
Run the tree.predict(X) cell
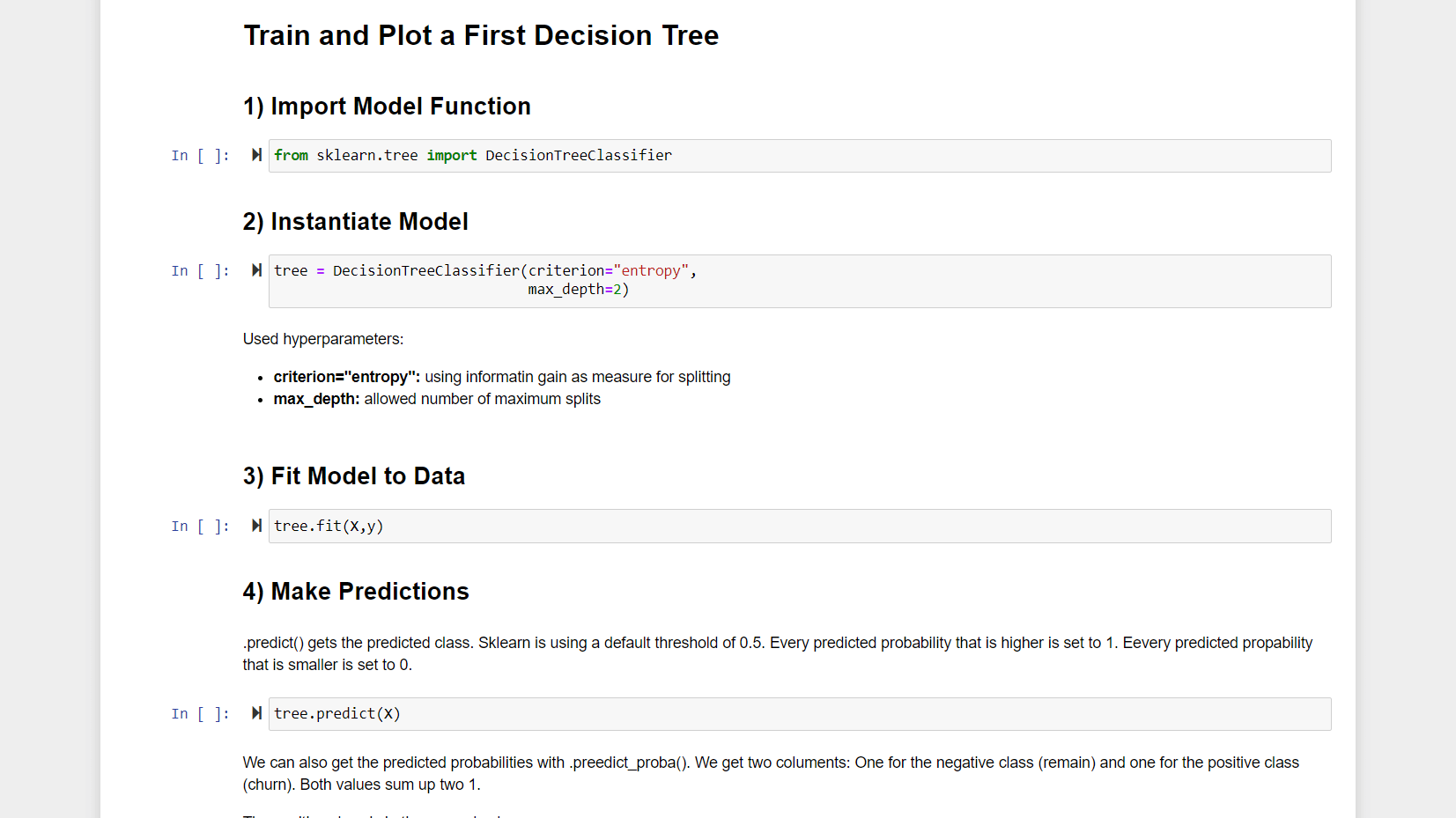256,713
